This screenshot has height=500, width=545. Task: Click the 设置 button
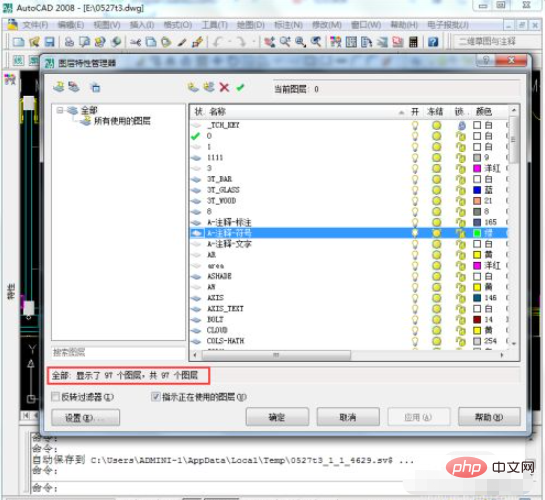(86, 417)
